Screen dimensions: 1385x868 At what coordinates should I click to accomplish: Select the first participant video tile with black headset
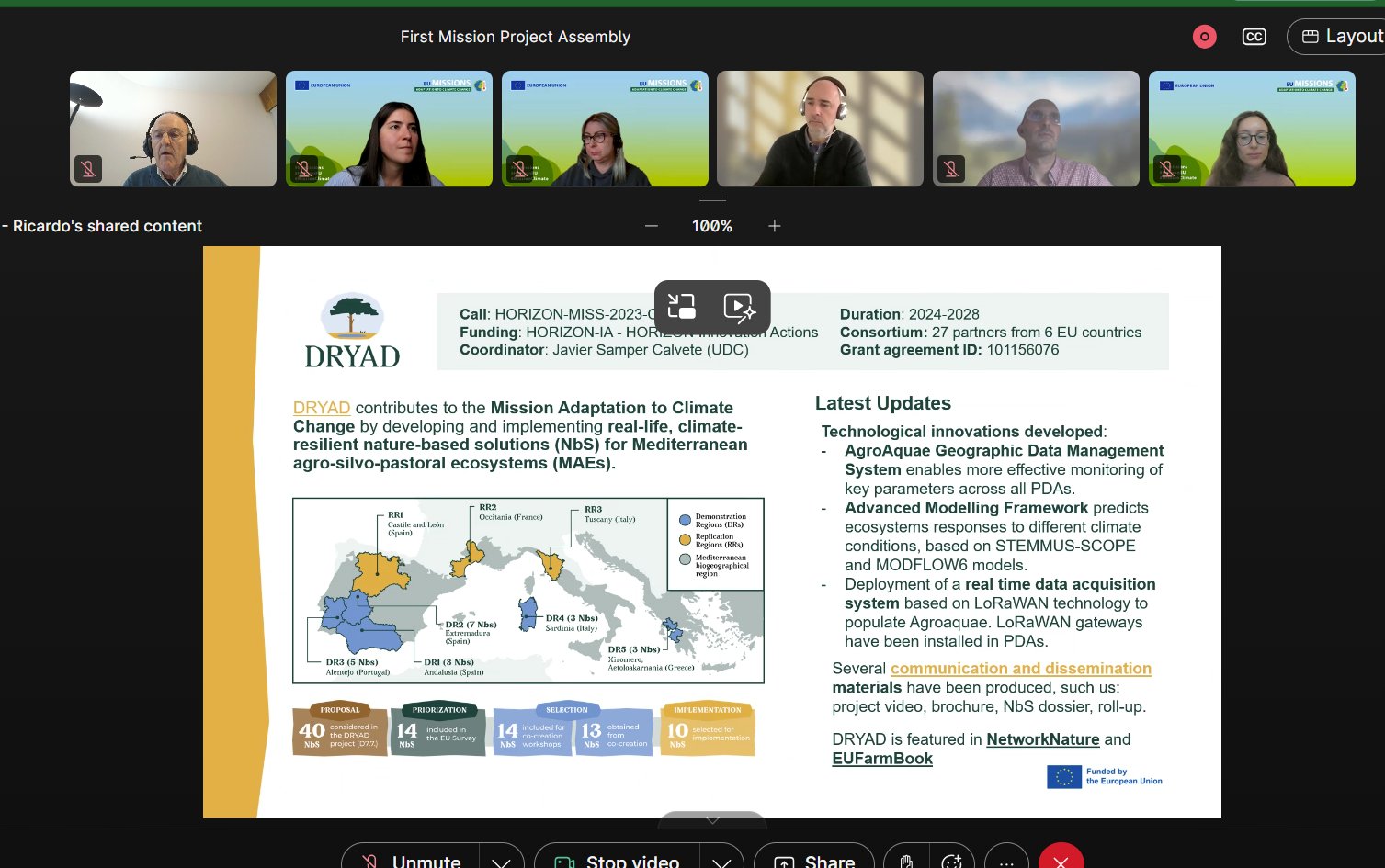(x=173, y=129)
